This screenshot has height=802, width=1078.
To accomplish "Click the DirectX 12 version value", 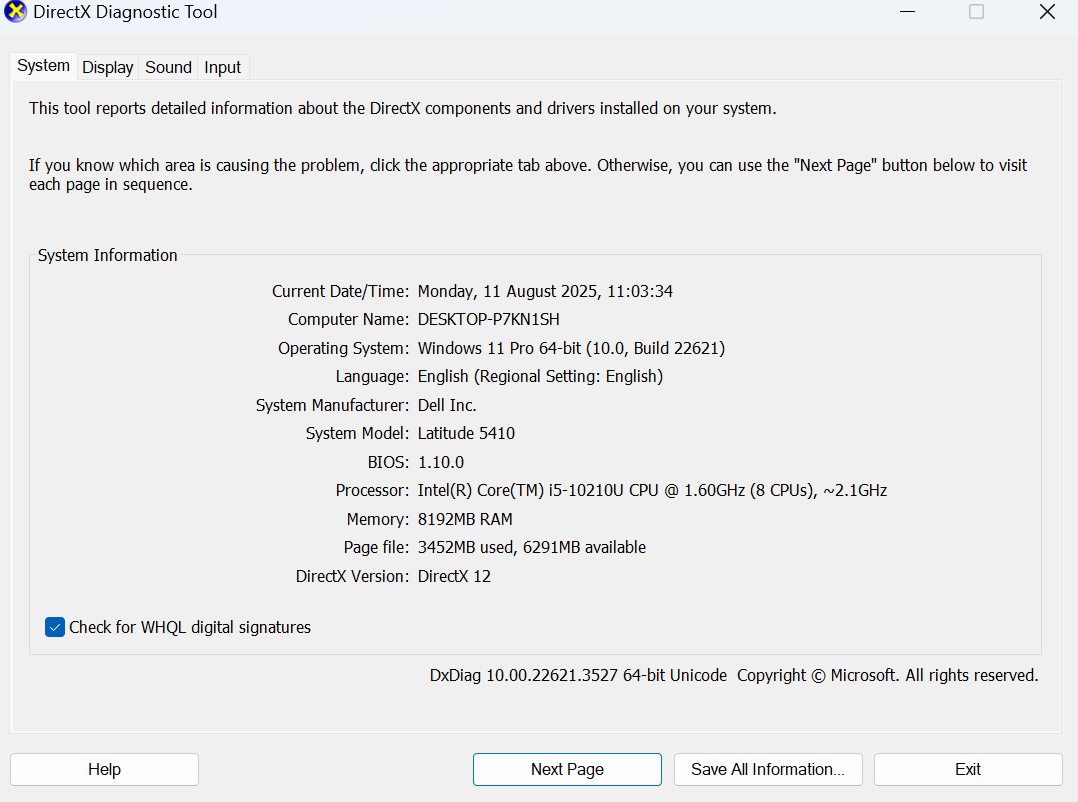I will tap(454, 577).
